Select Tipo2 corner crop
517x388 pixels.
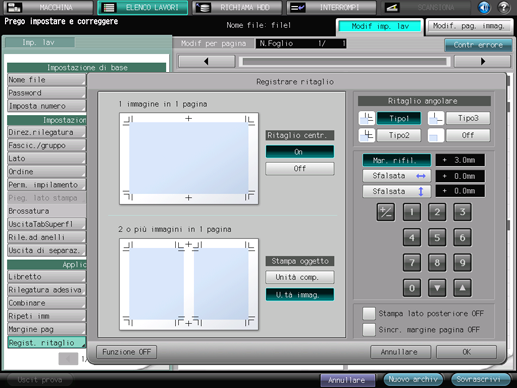pos(399,135)
